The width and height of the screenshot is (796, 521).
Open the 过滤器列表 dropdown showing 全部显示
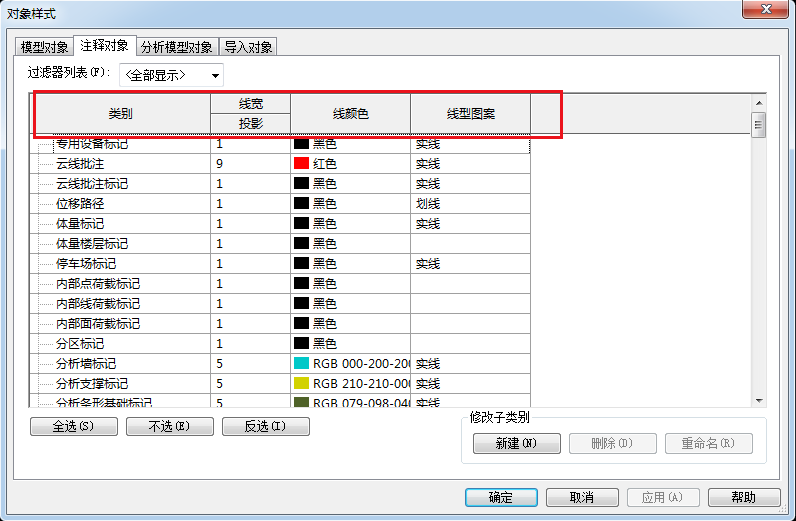[172, 75]
